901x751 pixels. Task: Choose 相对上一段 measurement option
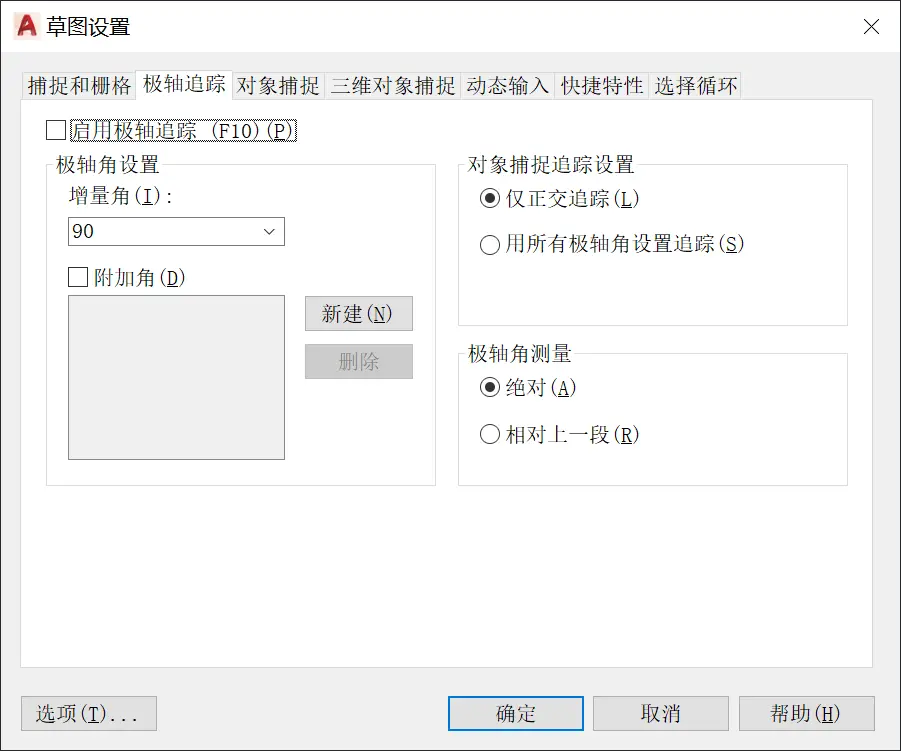490,434
